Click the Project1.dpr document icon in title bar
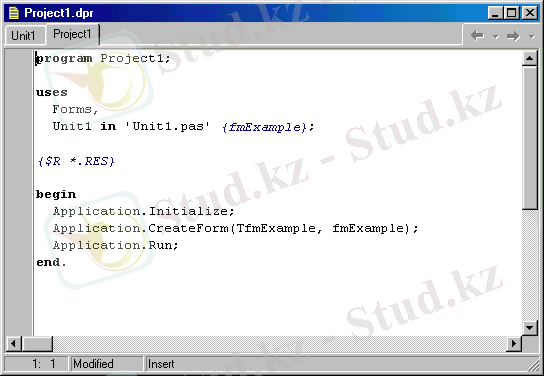 coord(14,13)
